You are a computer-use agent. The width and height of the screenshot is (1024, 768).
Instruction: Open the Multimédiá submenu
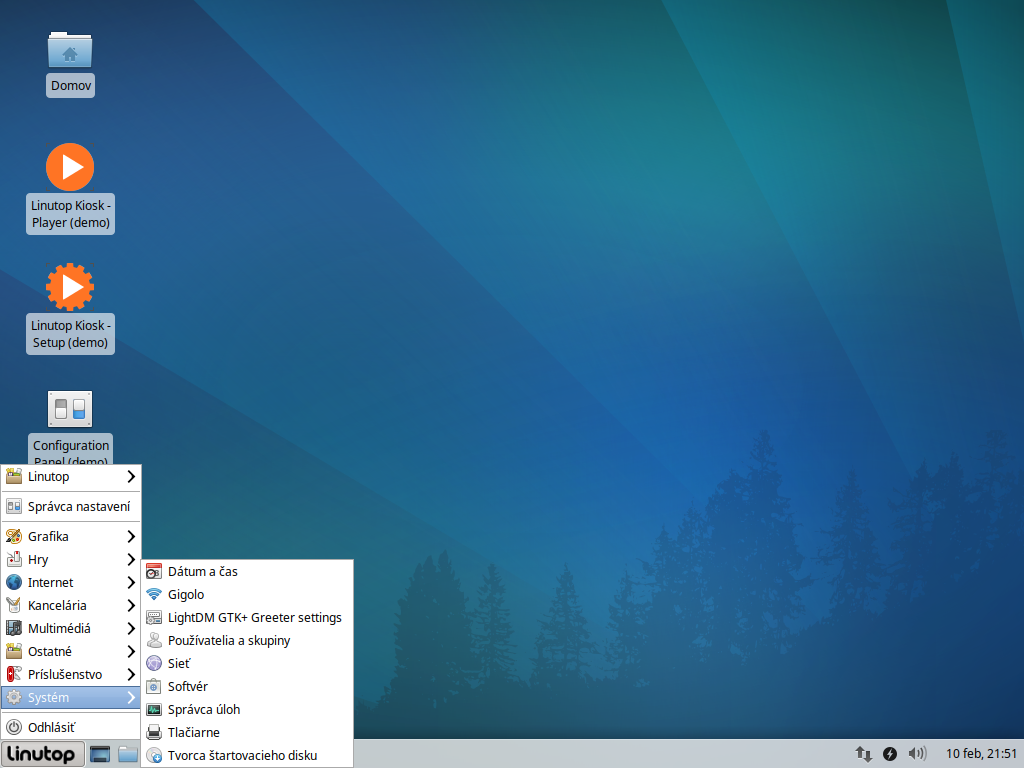pyautogui.click(x=71, y=628)
